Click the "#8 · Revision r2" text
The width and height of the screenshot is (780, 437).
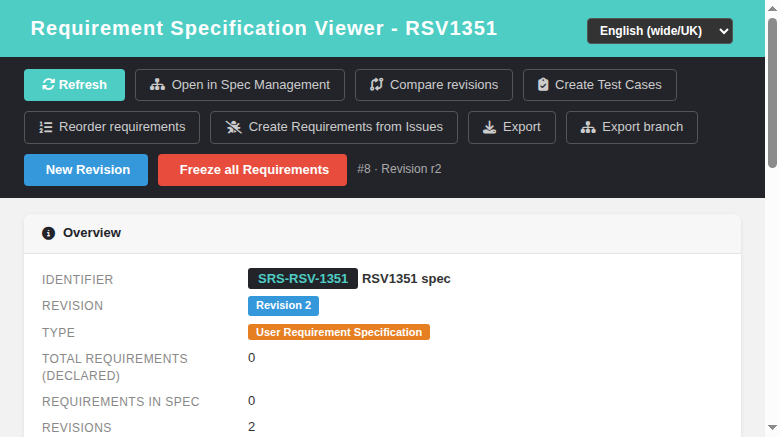click(x=399, y=169)
